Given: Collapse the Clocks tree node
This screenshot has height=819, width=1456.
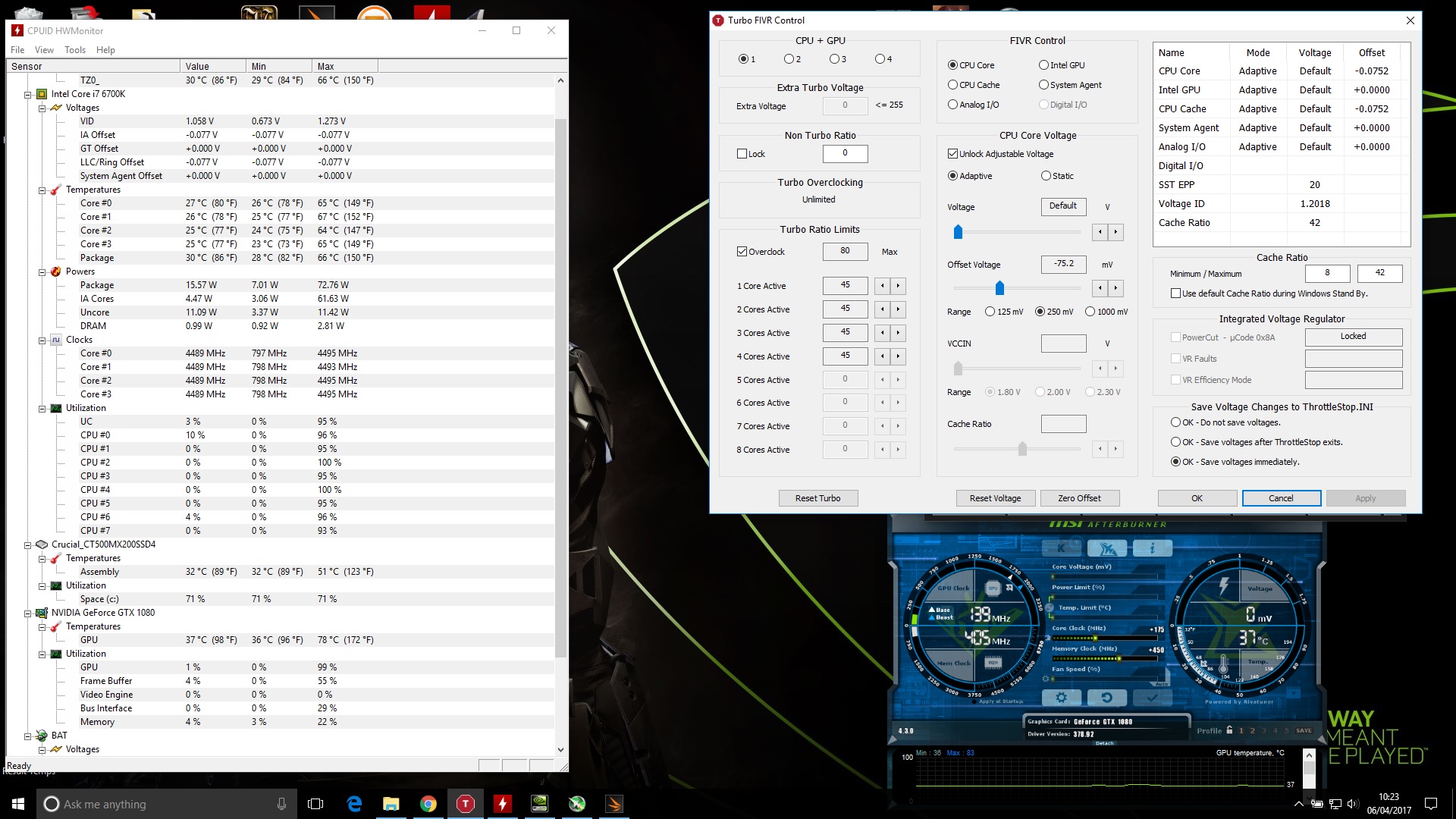Looking at the screenshot, I should click(42, 340).
